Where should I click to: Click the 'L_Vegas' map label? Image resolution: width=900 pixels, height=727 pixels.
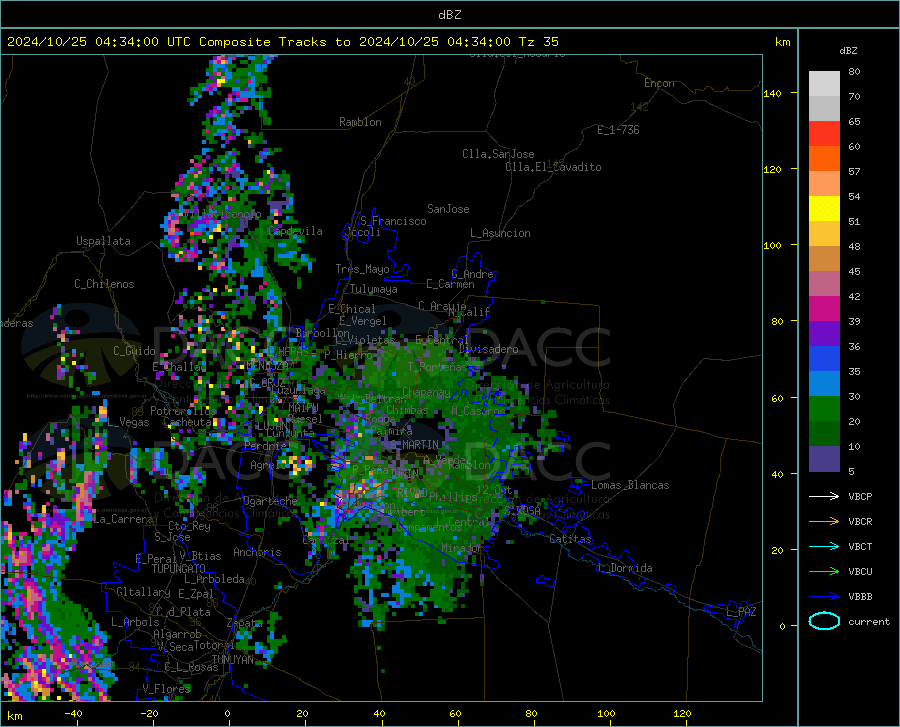coord(128,422)
